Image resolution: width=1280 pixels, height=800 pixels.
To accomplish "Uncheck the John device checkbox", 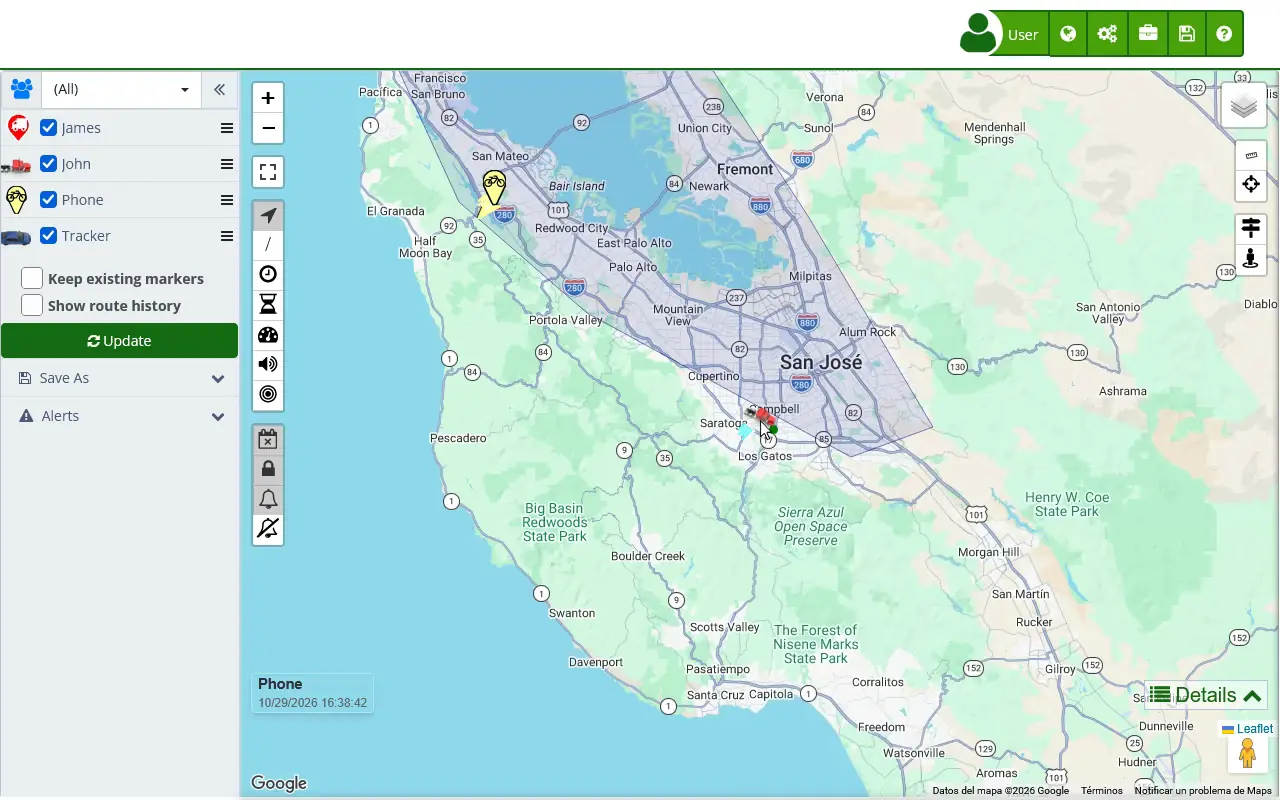I will click(48, 164).
